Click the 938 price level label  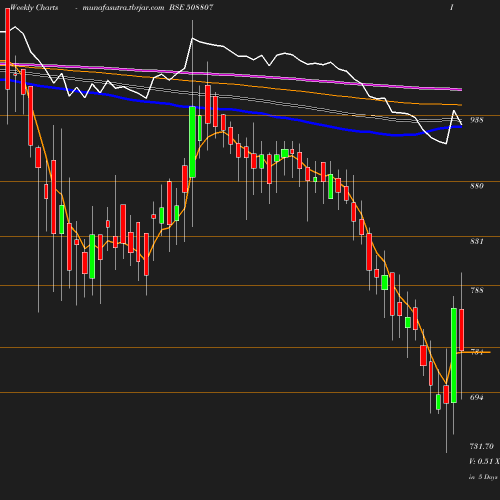tap(477, 120)
